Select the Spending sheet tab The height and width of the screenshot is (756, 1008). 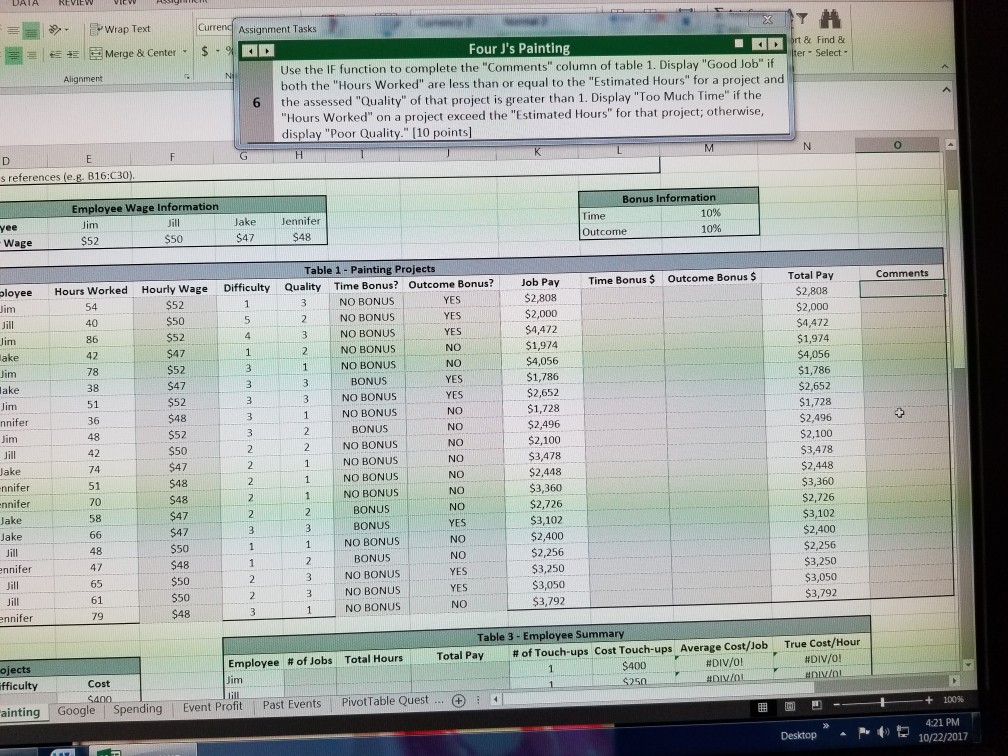pyautogui.click(x=137, y=709)
